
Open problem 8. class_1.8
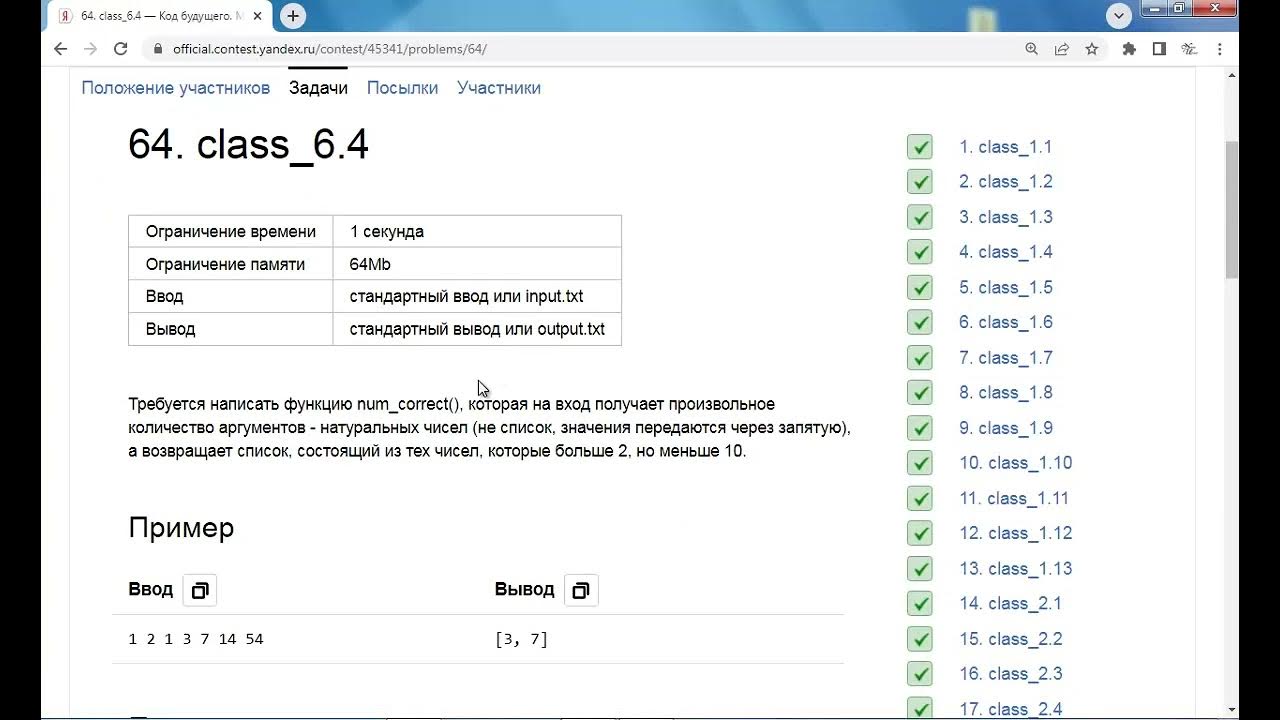pyautogui.click(x=1005, y=393)
